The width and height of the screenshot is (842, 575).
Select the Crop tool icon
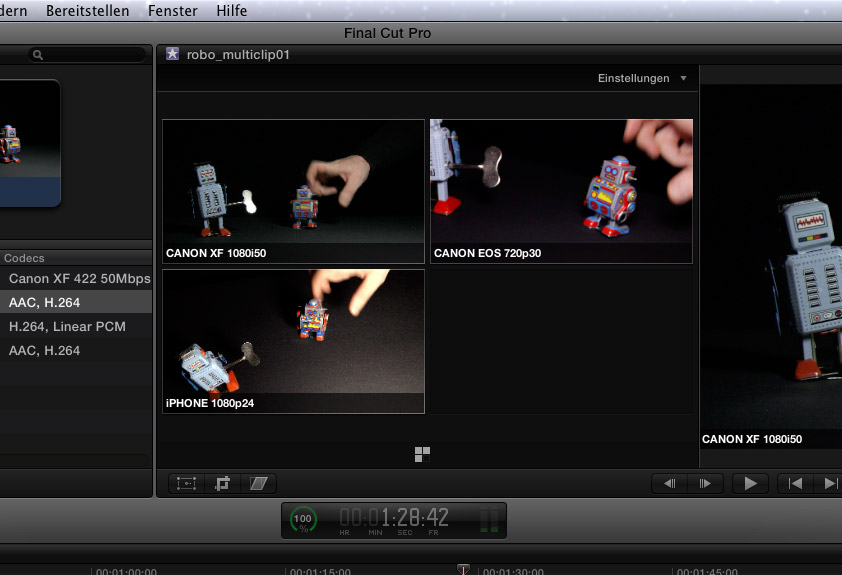(x=223, y=483)
